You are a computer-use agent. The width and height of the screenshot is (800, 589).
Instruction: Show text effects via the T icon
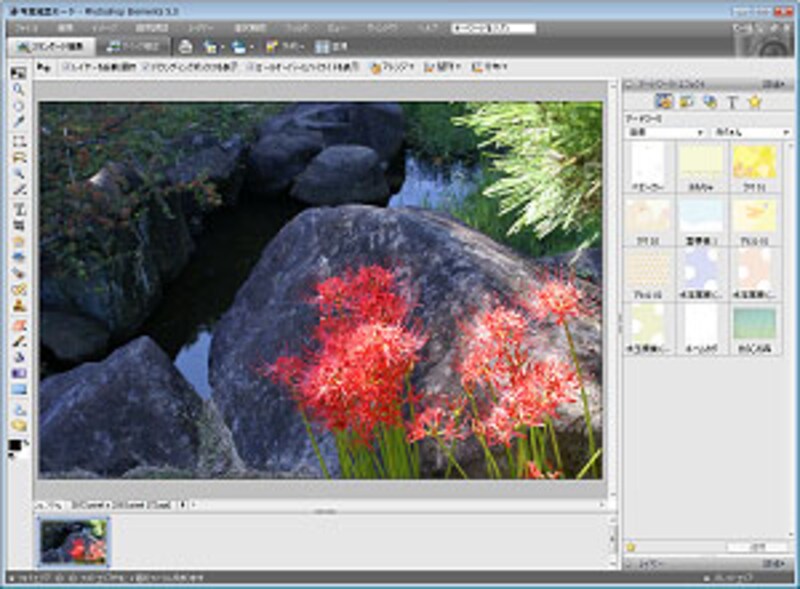coord(731,101)
